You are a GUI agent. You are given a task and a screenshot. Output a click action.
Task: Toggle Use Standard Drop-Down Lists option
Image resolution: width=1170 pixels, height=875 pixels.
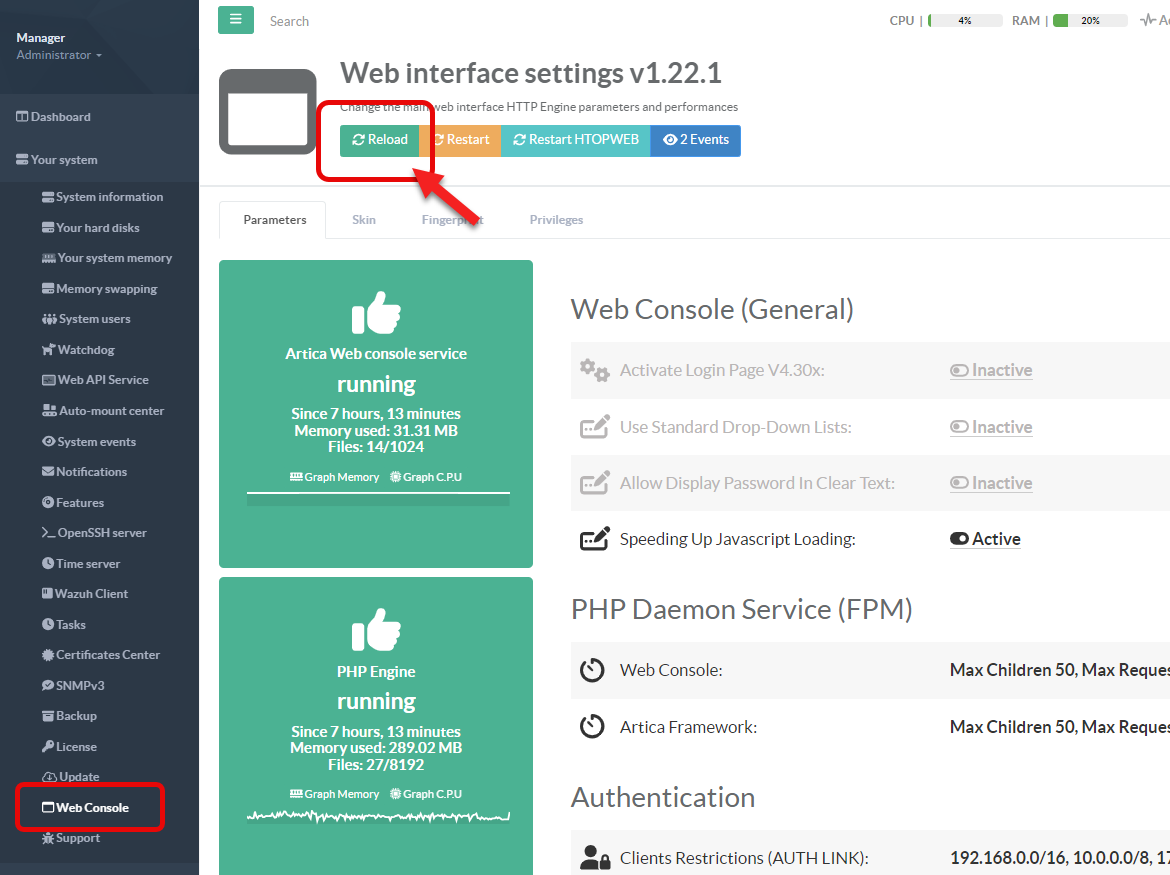(x=990, y=427)
